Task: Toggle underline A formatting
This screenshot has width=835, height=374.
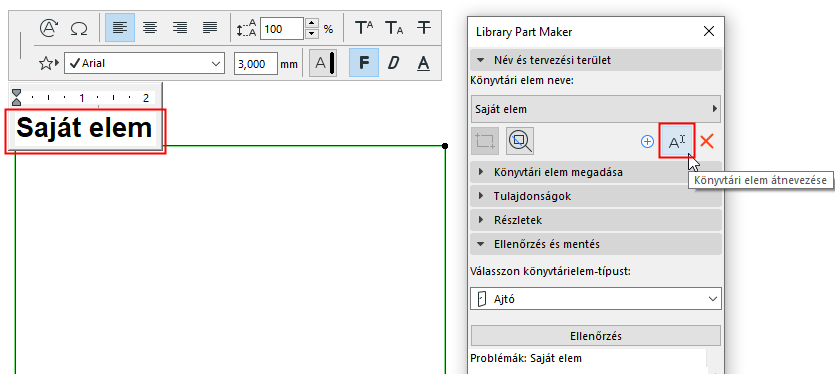Action: (x=423, y=63)
